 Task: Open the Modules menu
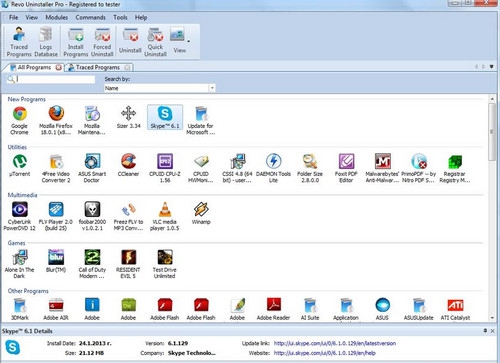pos(57,17)
